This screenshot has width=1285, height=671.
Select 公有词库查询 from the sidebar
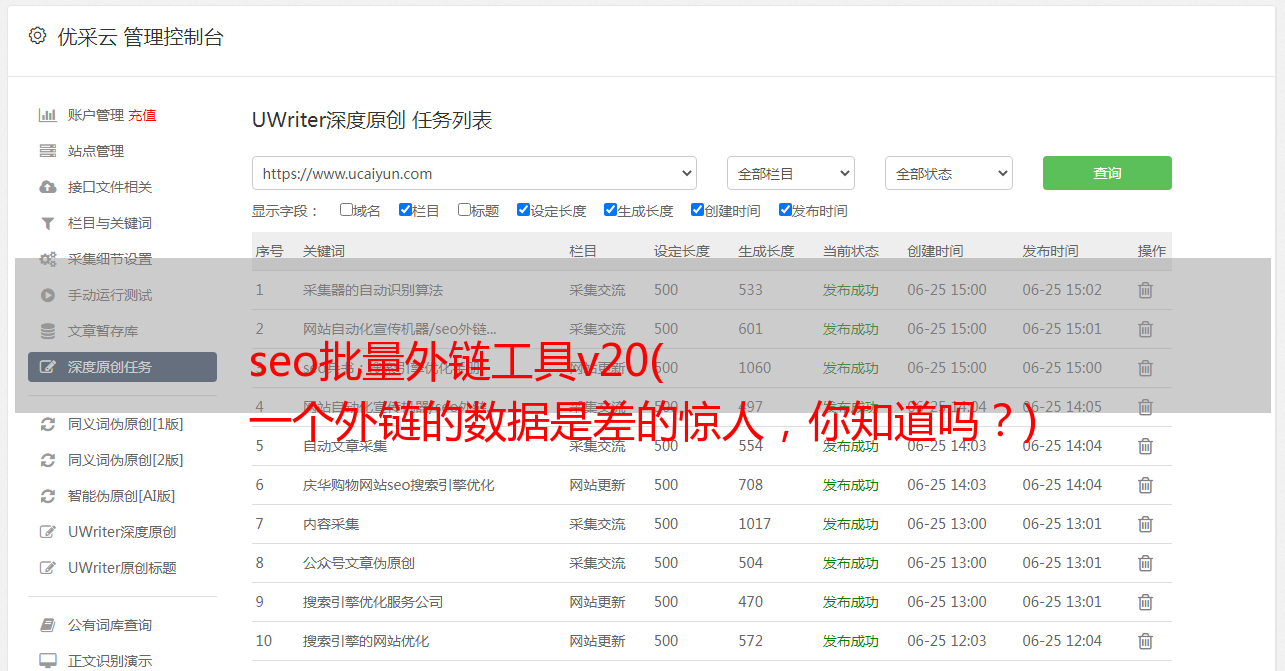110,625
